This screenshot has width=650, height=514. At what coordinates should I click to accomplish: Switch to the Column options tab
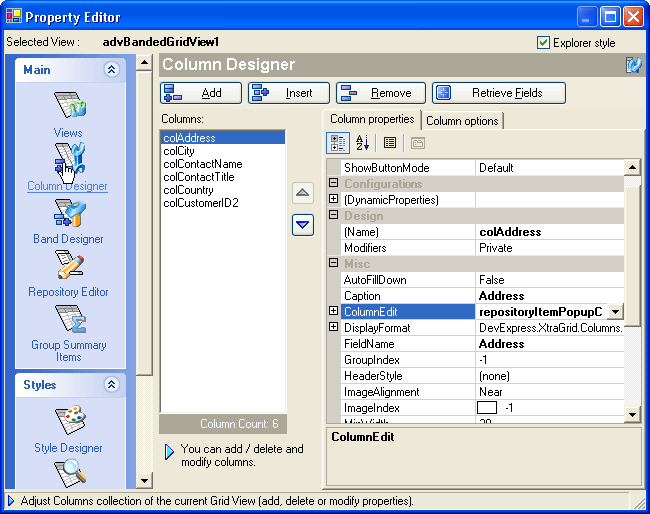[x=462, y=121]
